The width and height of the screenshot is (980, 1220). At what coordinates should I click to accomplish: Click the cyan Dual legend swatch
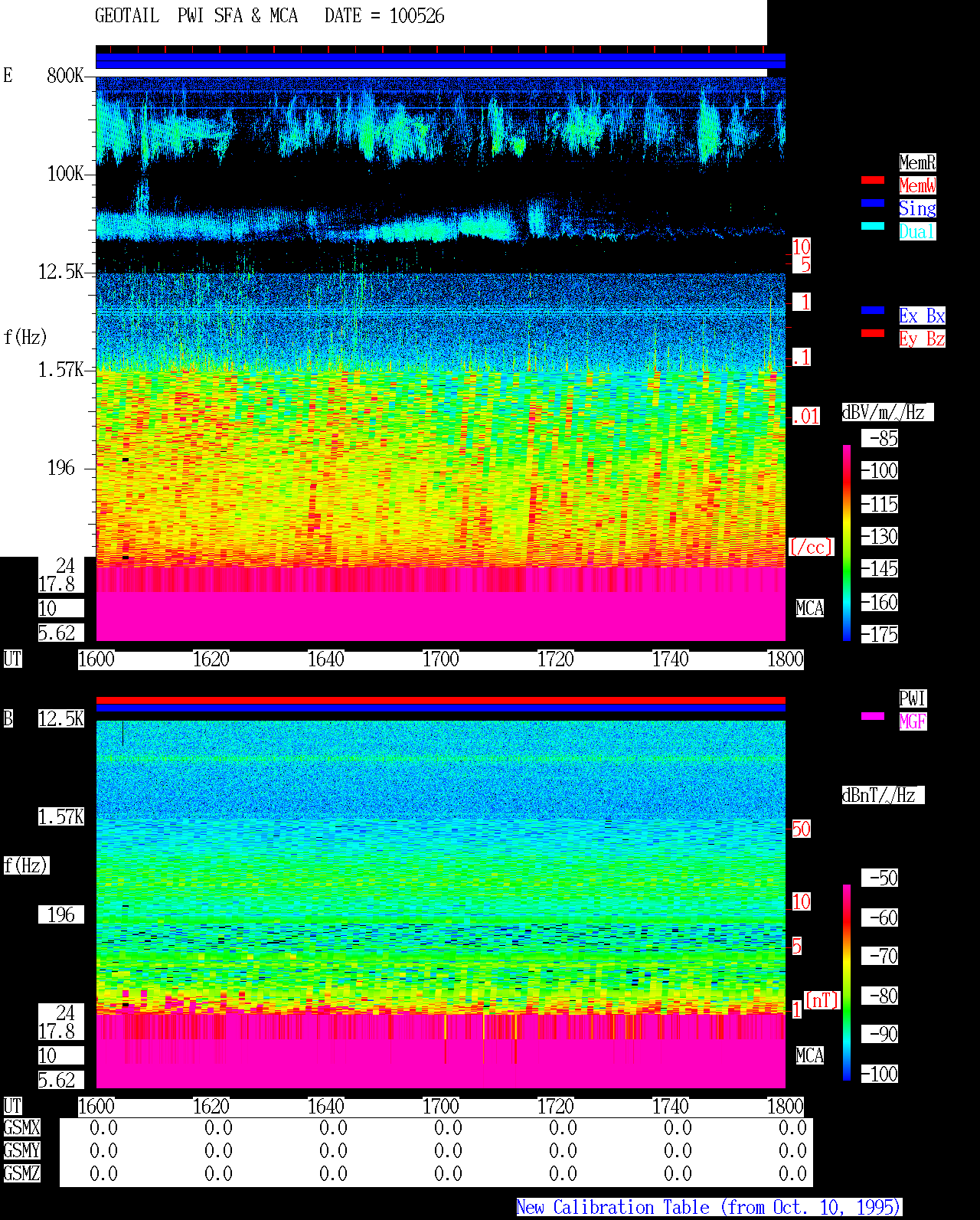point(873,226)
